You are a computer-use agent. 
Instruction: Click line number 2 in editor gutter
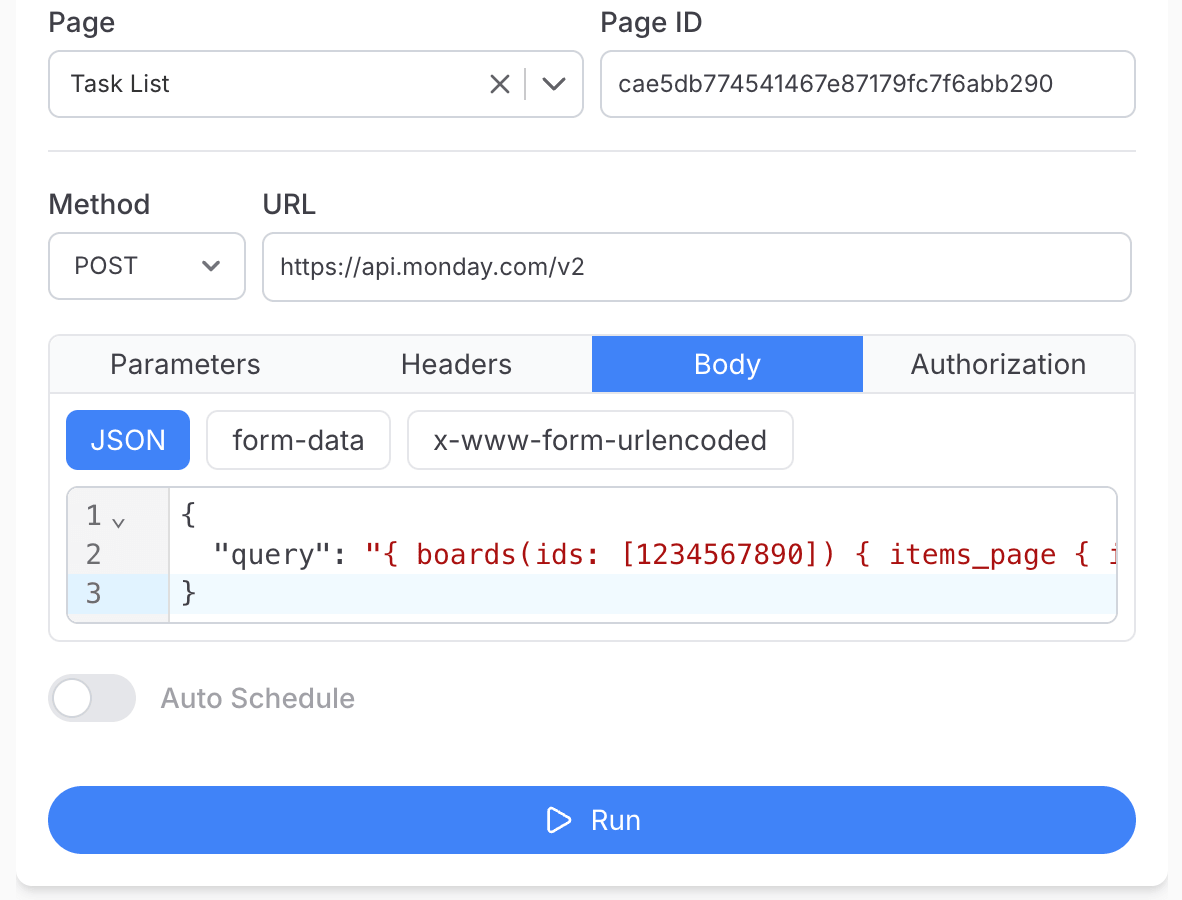point(93,555)
